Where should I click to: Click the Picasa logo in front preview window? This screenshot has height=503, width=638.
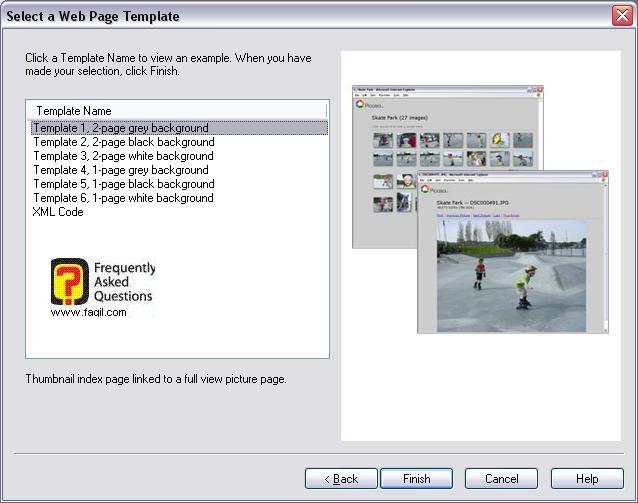click(426, 189)
